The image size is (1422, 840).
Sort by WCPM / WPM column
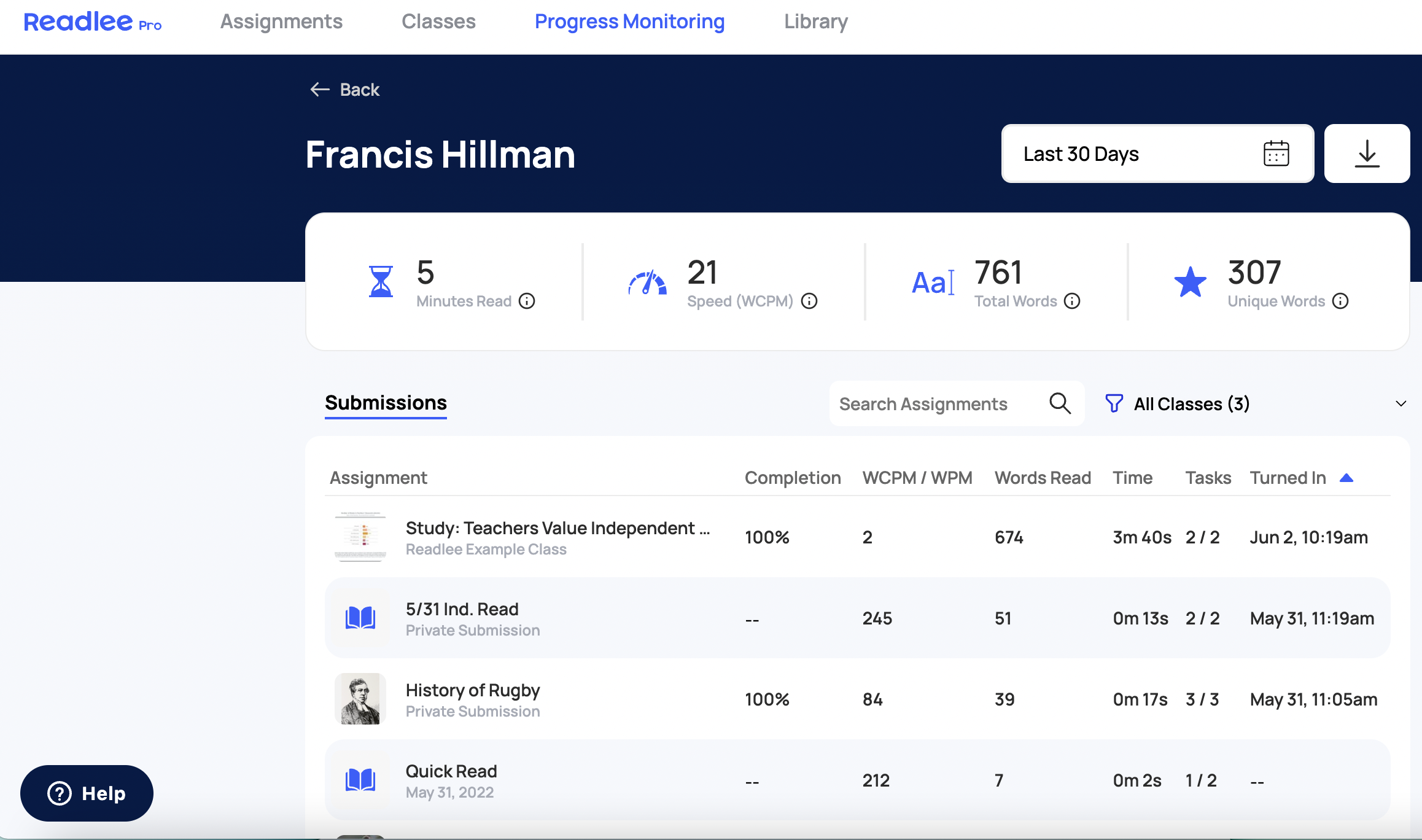917,478
